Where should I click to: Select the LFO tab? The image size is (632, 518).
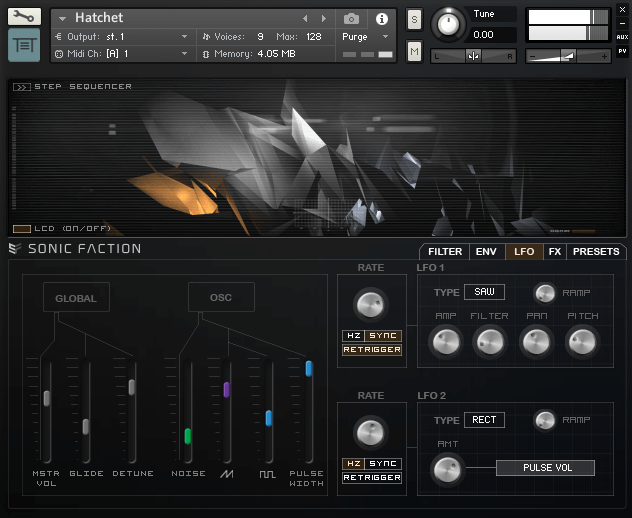[524, 252]
